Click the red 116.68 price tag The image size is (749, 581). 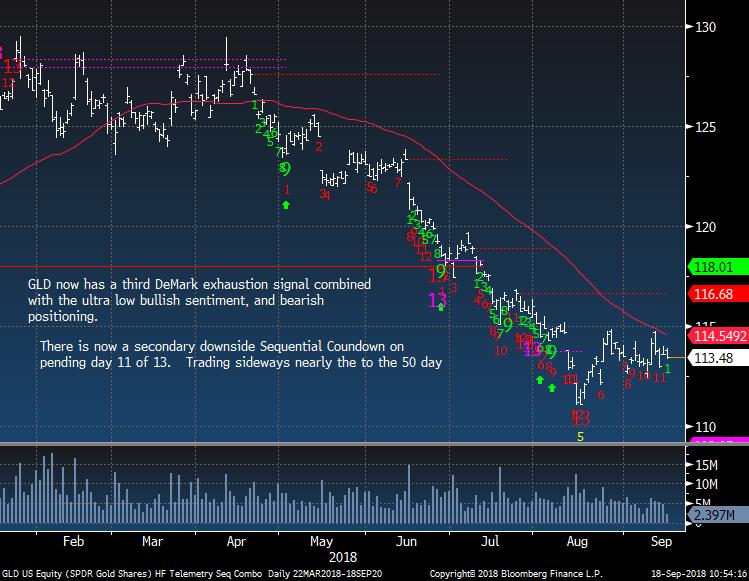pos(718,294)
